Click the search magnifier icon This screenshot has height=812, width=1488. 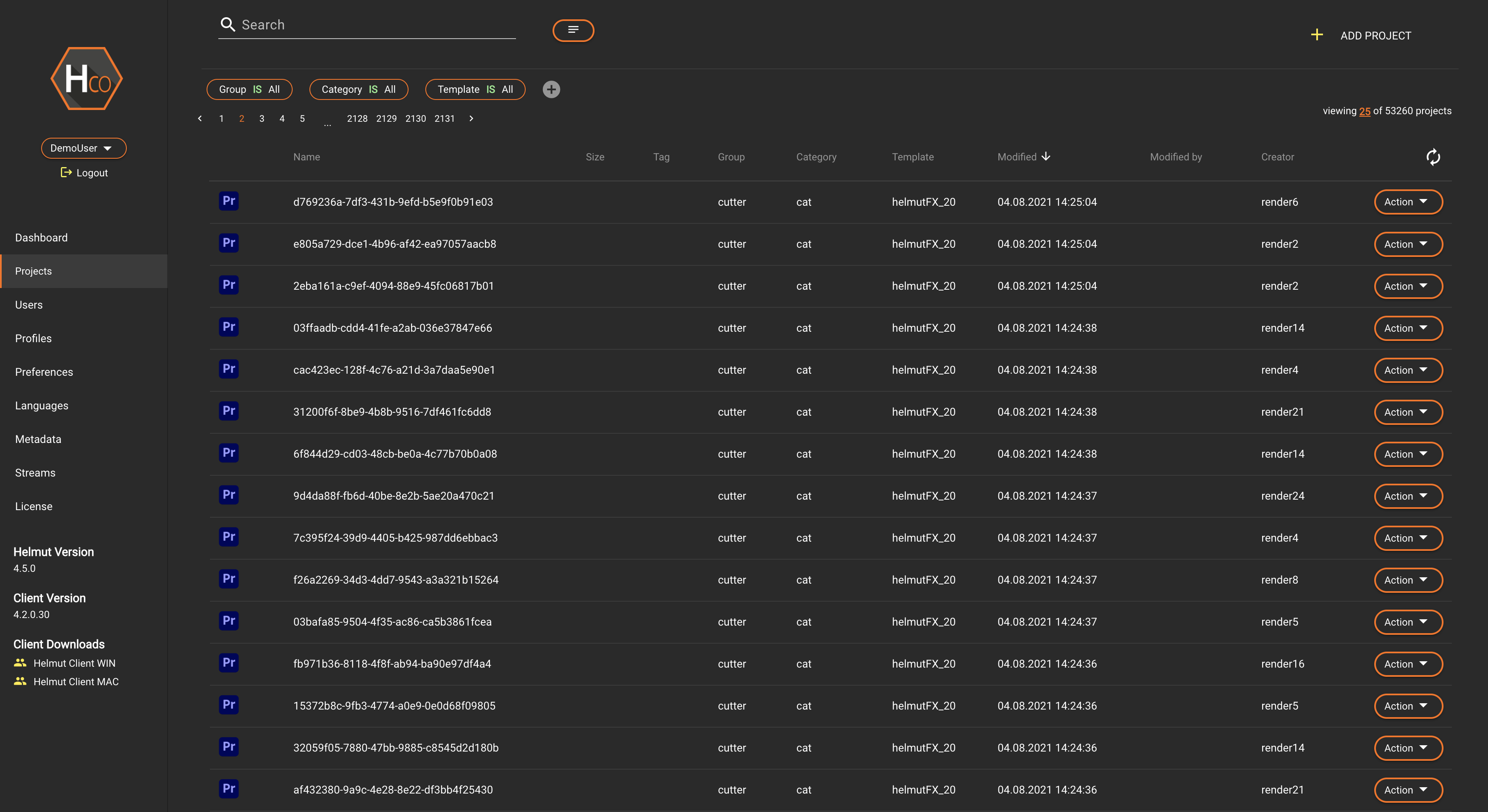pos(228,25)
